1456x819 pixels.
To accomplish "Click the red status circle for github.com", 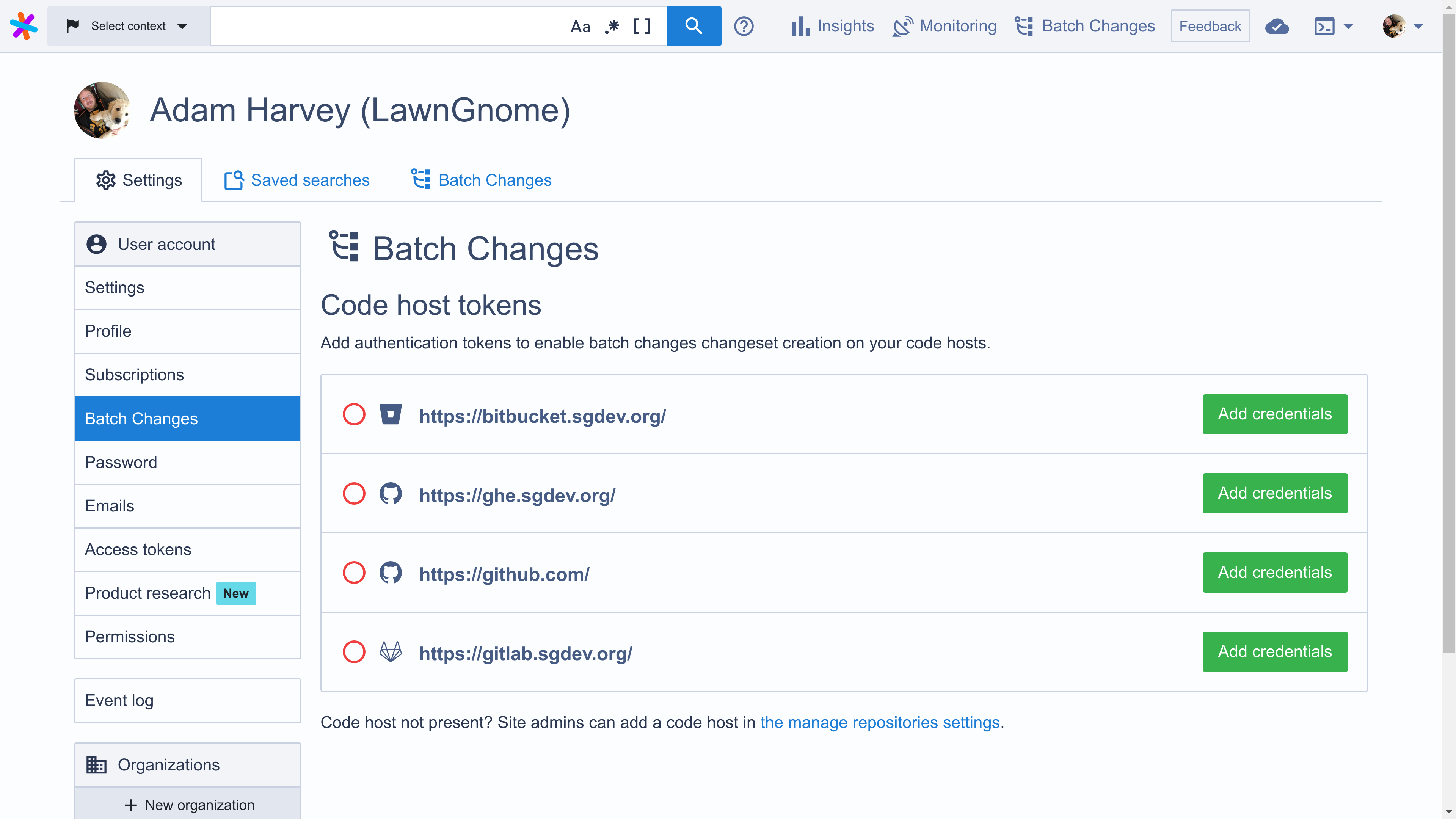I will [x=354, y=573].
